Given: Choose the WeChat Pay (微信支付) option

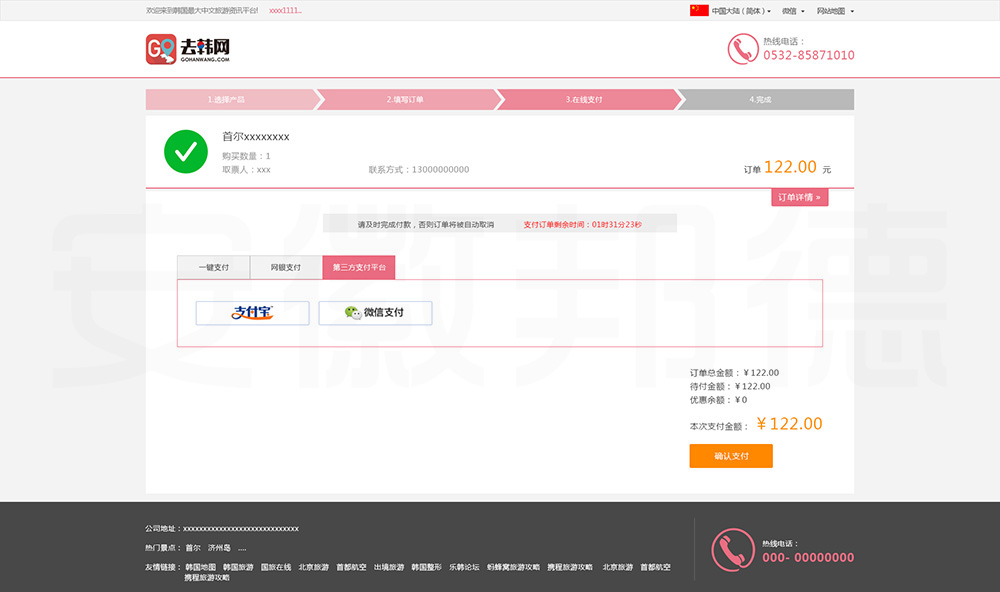Looking at the screenshot, I should pos(375,313).
